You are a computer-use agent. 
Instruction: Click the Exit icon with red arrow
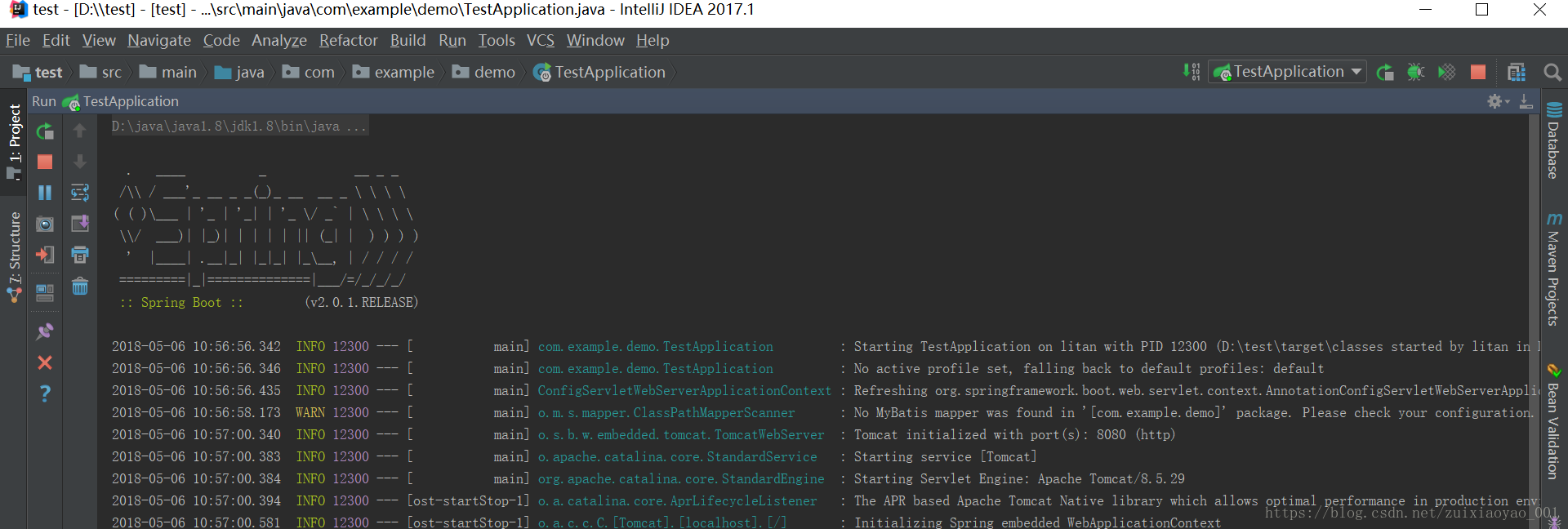[x=45, y=255]
